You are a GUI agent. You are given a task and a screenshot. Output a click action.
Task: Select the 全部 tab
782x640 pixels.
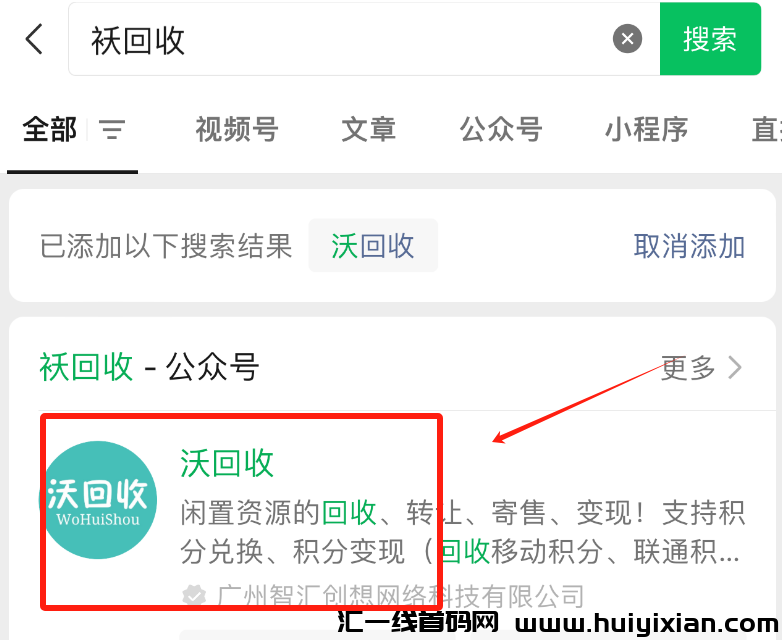click(x=49, y=130)
